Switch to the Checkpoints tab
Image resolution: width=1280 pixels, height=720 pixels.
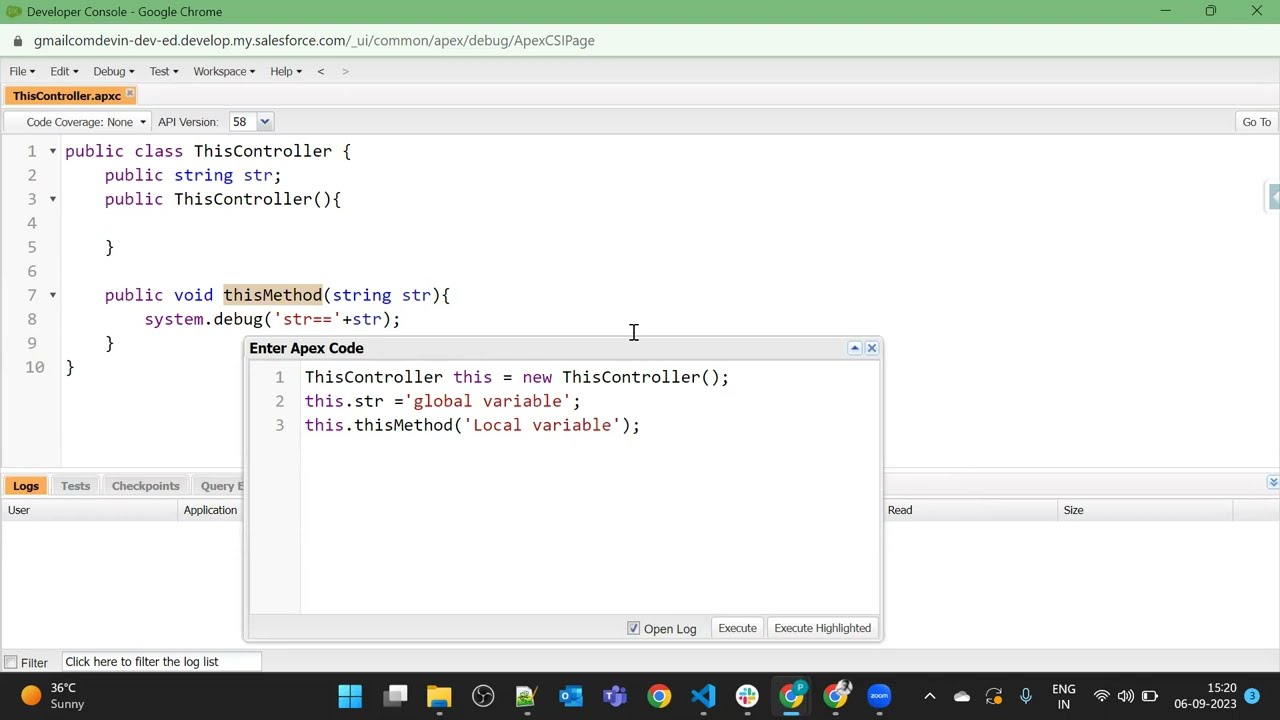point(146,486)
